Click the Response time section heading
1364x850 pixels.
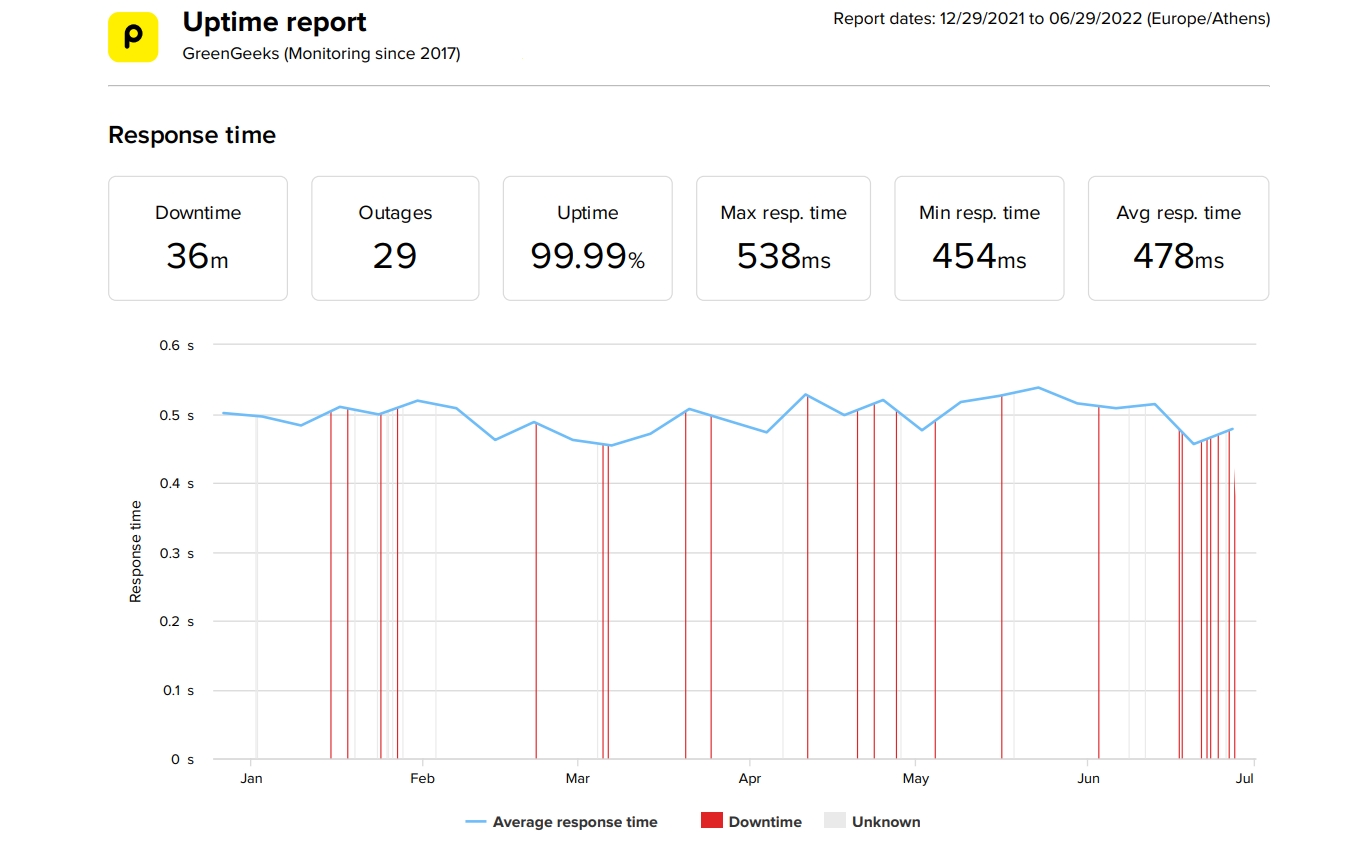coord(192,135)
